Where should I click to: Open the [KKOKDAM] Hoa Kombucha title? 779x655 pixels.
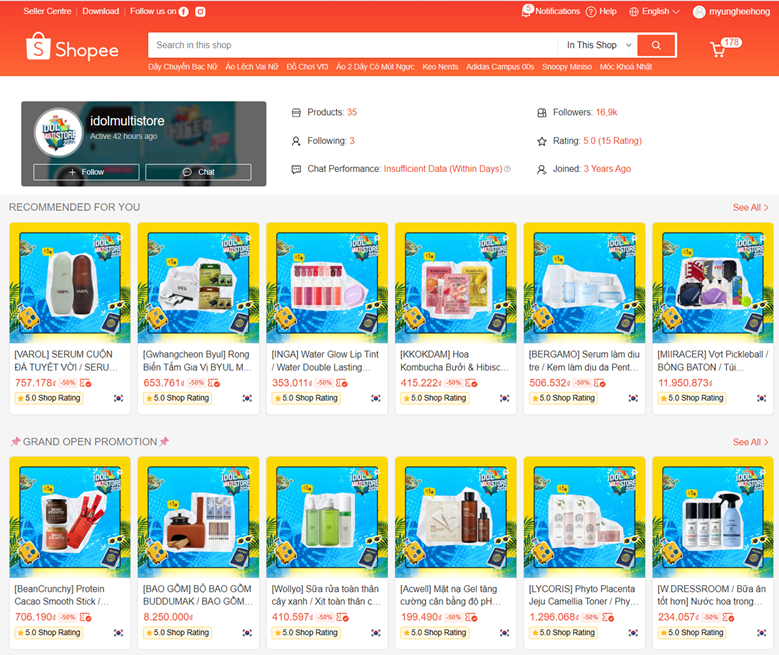point(454,361)
